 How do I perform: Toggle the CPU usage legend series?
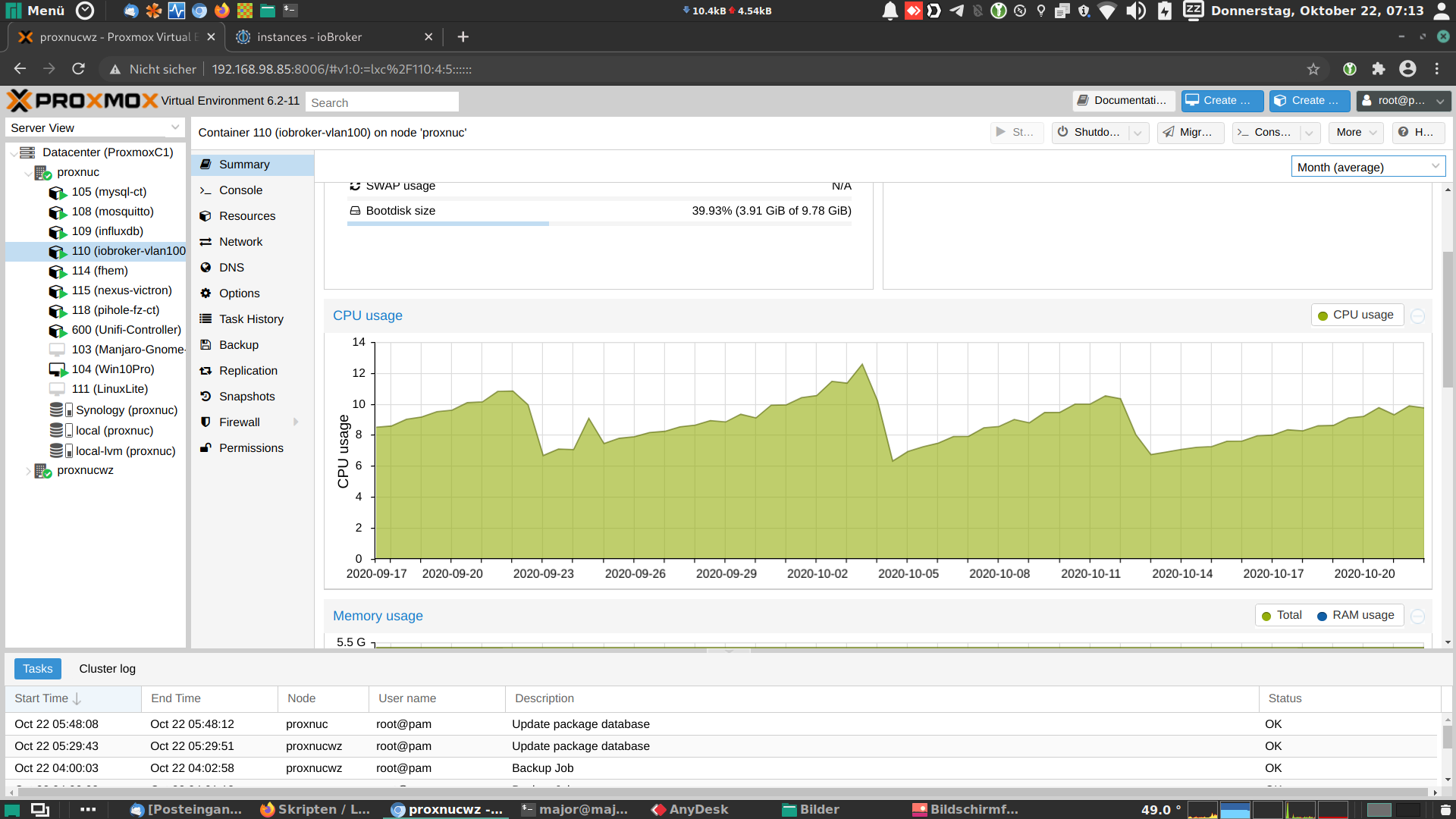(1356, 315)
